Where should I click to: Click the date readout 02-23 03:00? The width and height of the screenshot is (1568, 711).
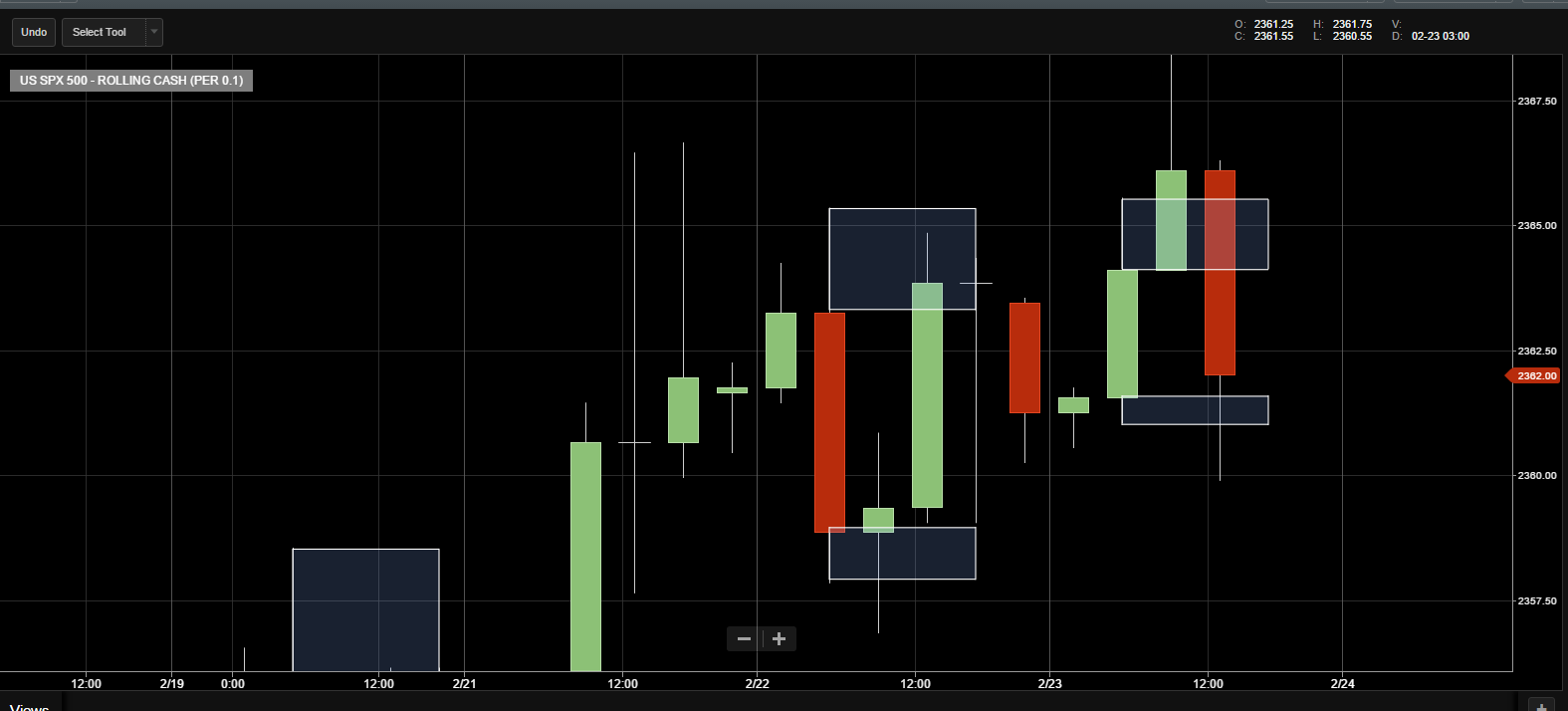(1440, 36)
